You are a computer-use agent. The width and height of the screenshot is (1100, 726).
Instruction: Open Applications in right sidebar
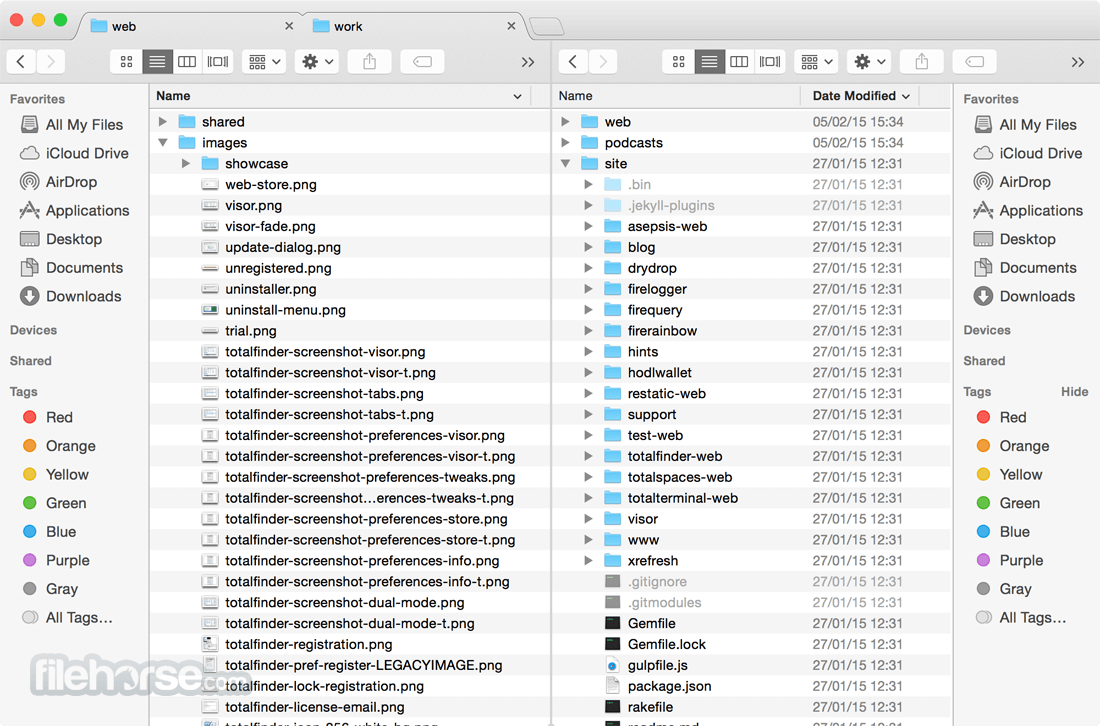coord(1028,210)
